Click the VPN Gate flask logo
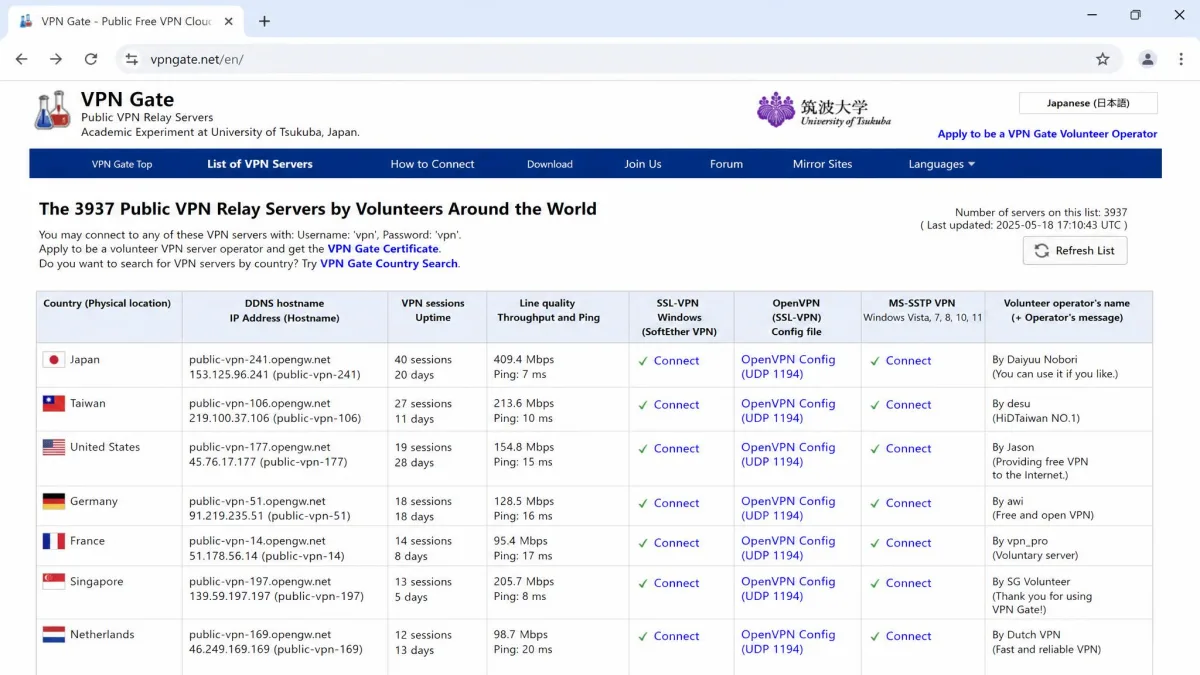 tap(53, 110)
